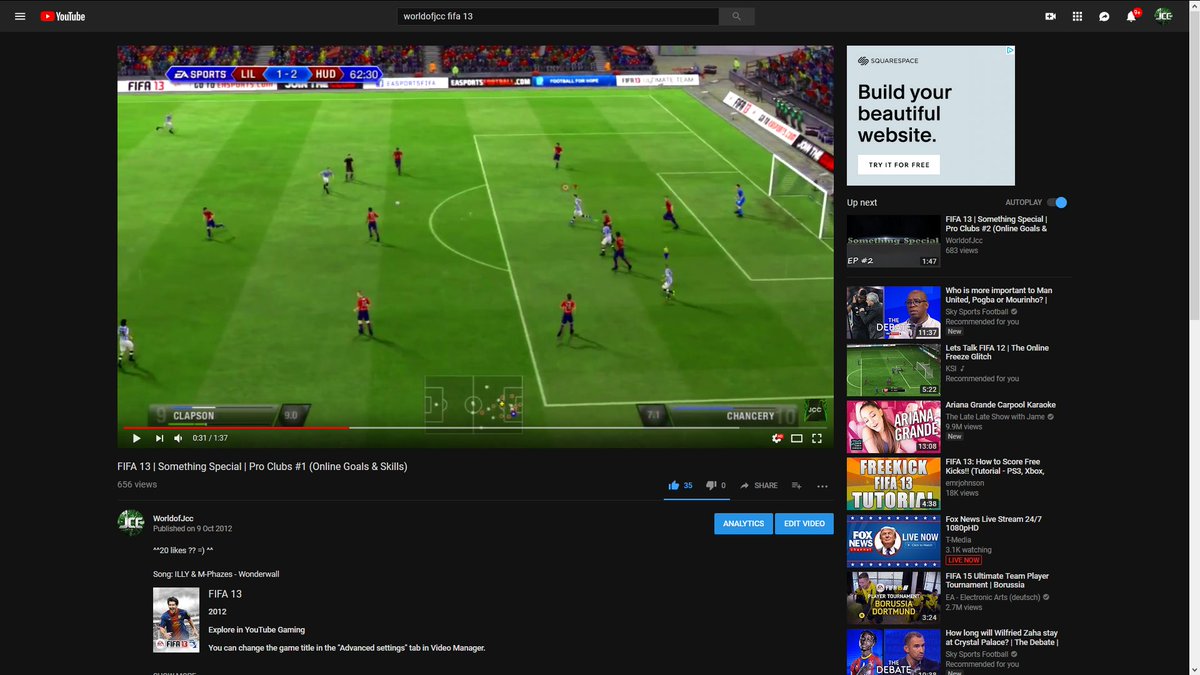The width and height of the screenshot is (1200, 675).
Task: Click 'Sky Sports Football' under Pogba video
Action: coord(977,312)
